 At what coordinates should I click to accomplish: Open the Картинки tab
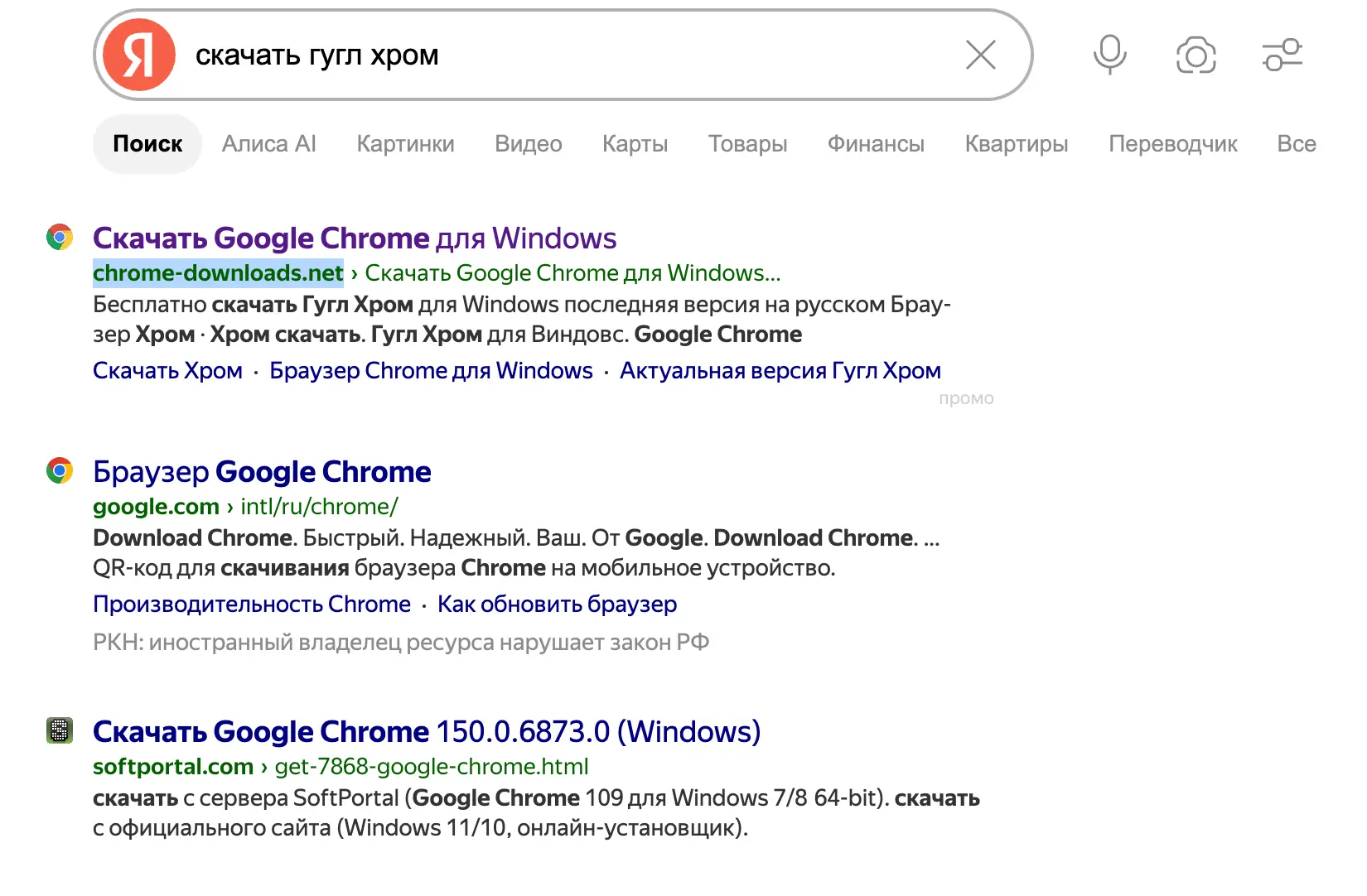point(406,144)
